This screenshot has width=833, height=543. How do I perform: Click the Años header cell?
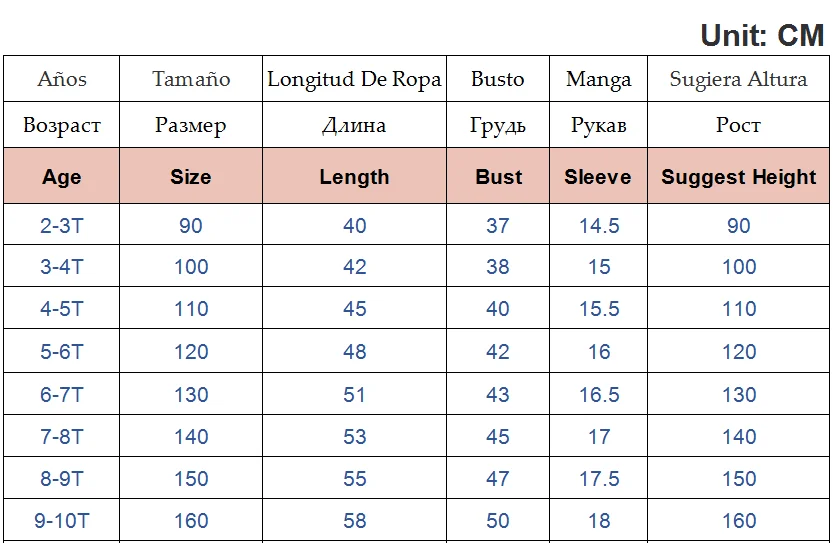(x=62, y=79)
